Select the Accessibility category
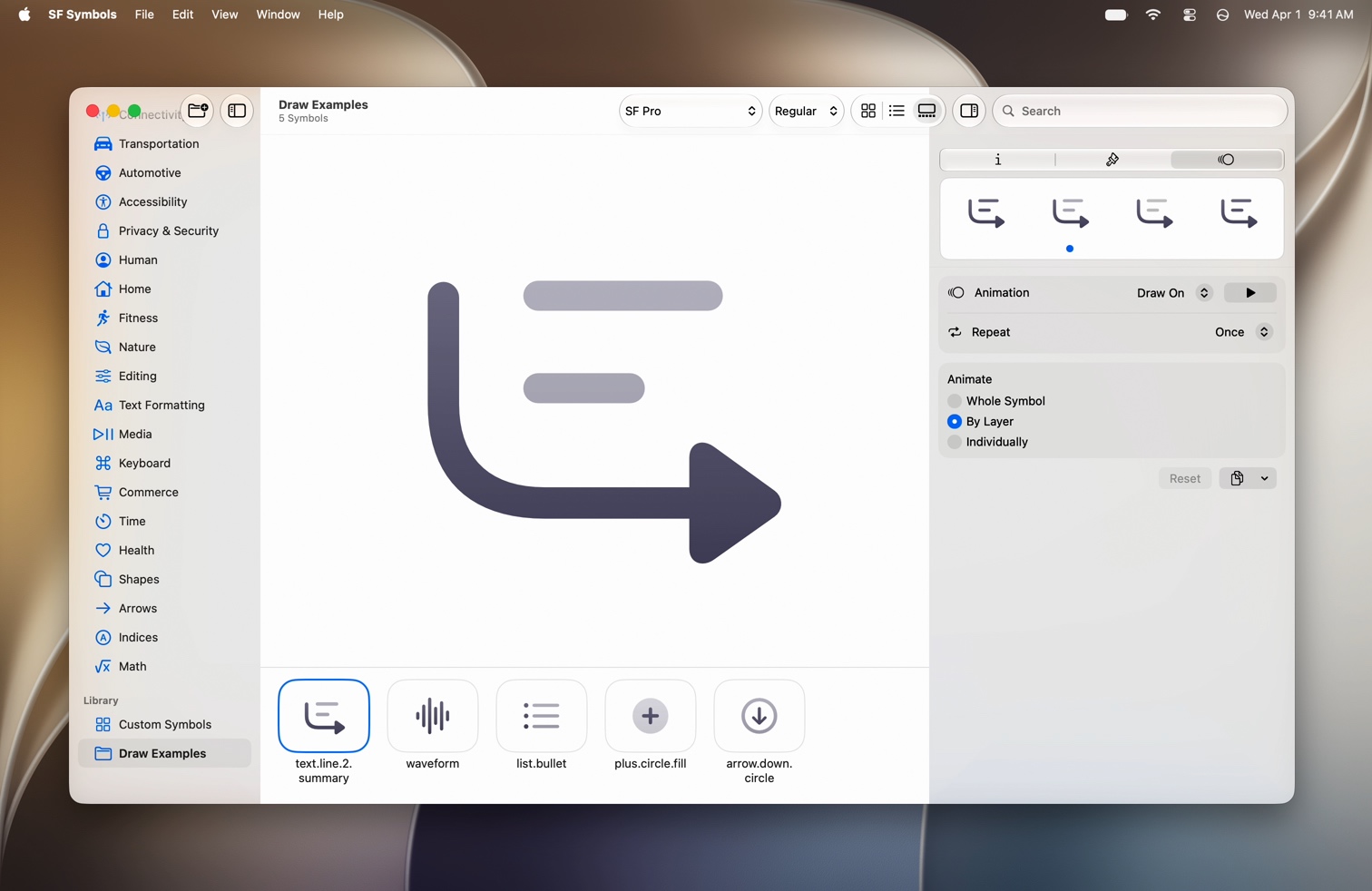The width and height of the screenshot is (1372, 891). [164, 201]
